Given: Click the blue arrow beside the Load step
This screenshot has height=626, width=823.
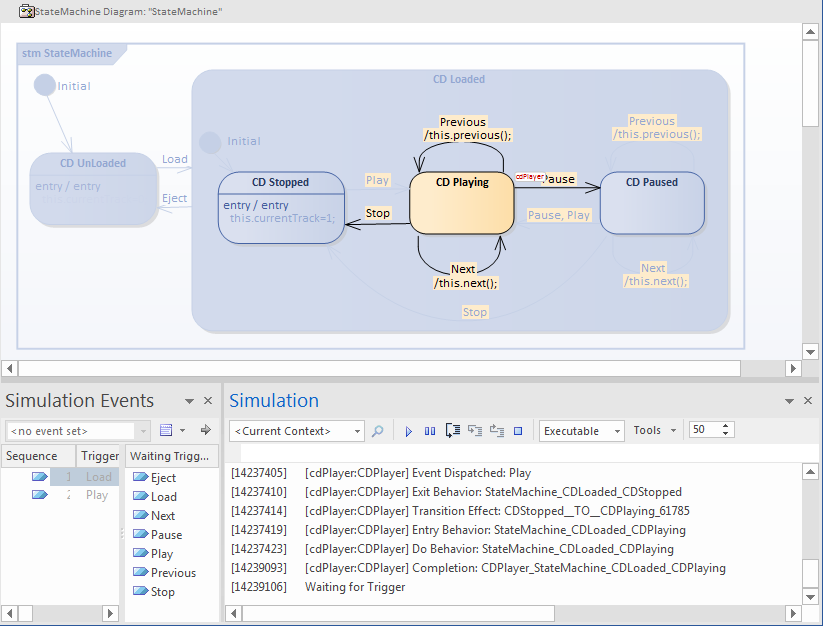Looking at the screenshot, I should 38,477.
